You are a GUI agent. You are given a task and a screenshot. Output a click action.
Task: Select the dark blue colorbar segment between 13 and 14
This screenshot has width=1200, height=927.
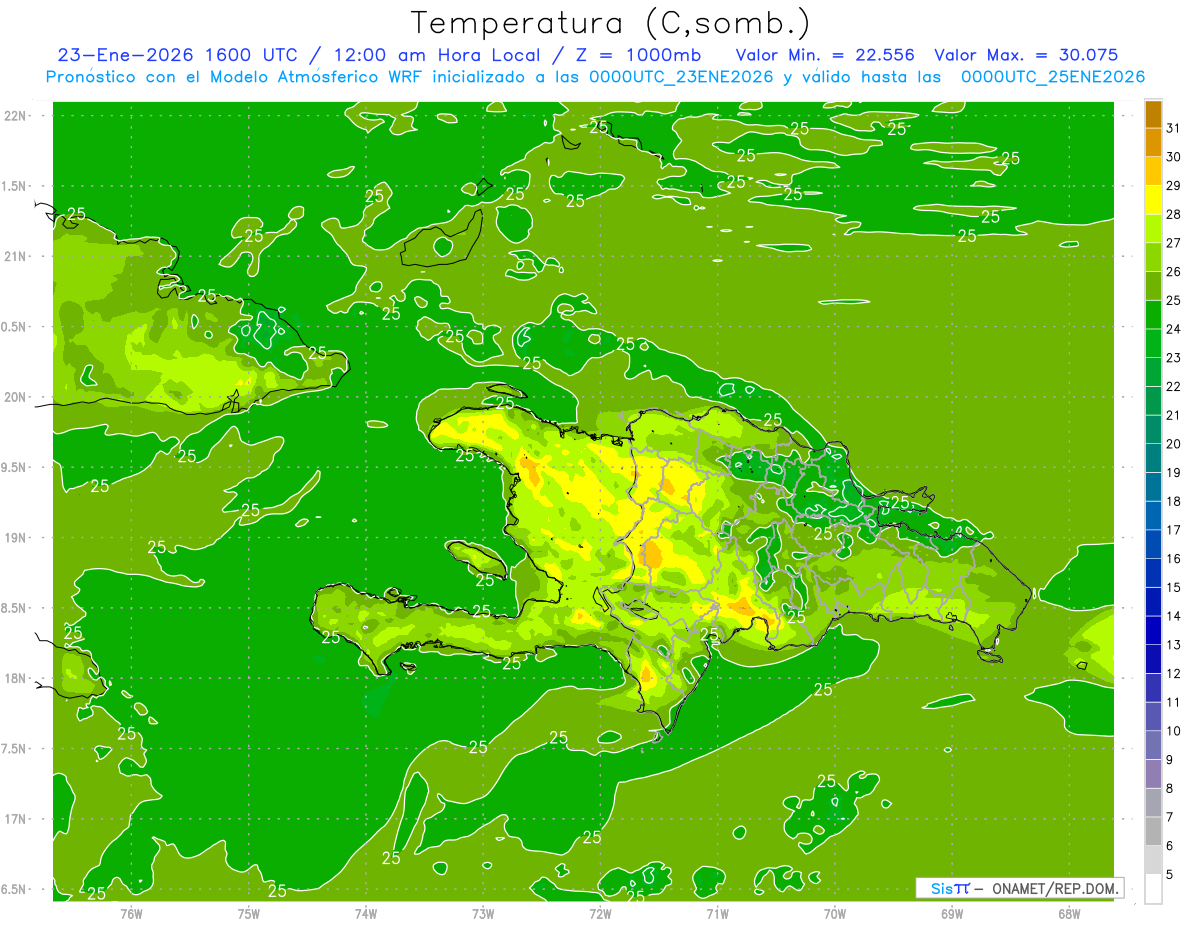pyautogui.click(x=1153, y=631)
